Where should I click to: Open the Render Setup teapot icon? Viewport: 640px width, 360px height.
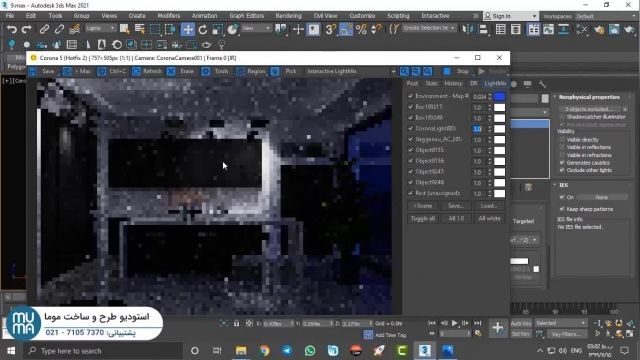pyautogui.click(x=599, y=29)
